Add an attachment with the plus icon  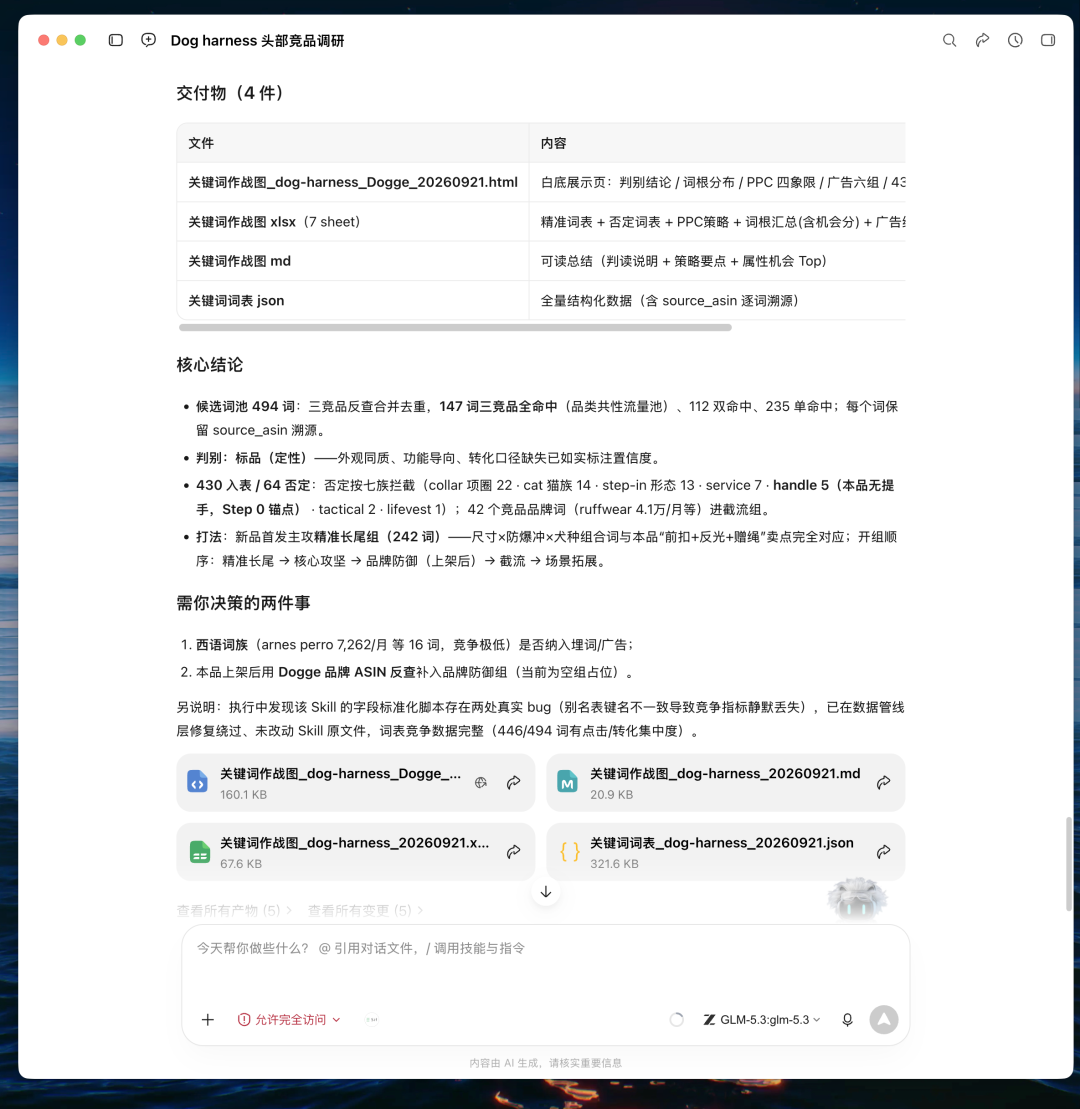[207, 1020]
